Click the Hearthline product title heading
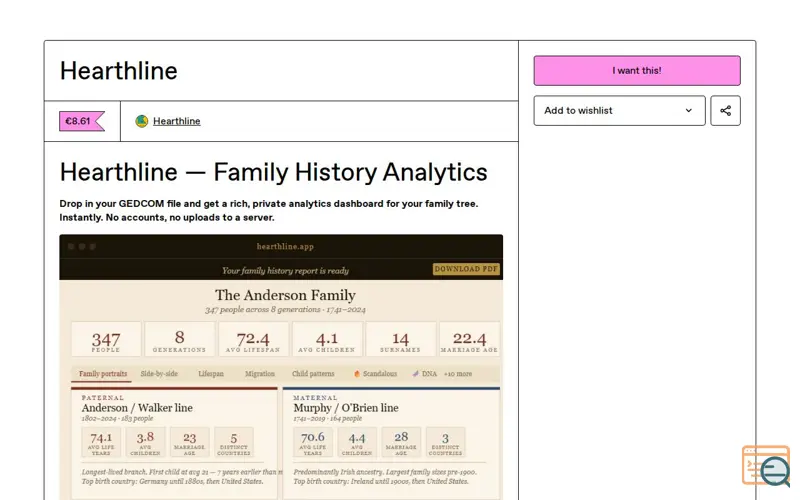Screen dimensions: 800x500 [118, 70]
